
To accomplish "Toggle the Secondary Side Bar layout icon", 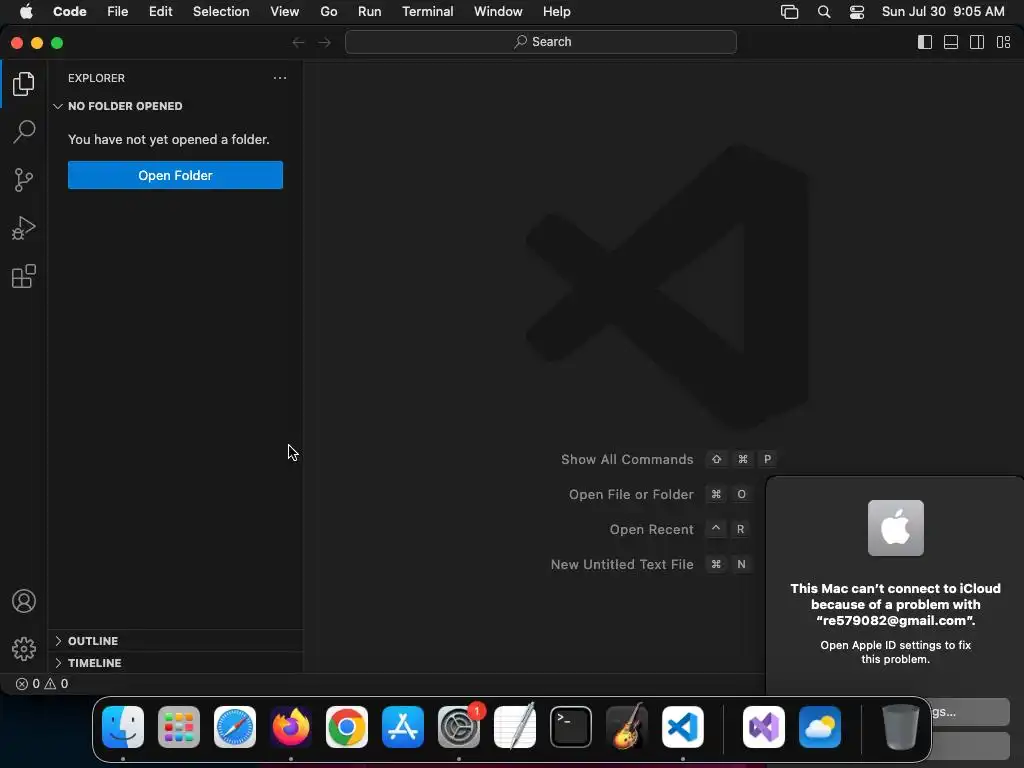I will click(977, 42).
